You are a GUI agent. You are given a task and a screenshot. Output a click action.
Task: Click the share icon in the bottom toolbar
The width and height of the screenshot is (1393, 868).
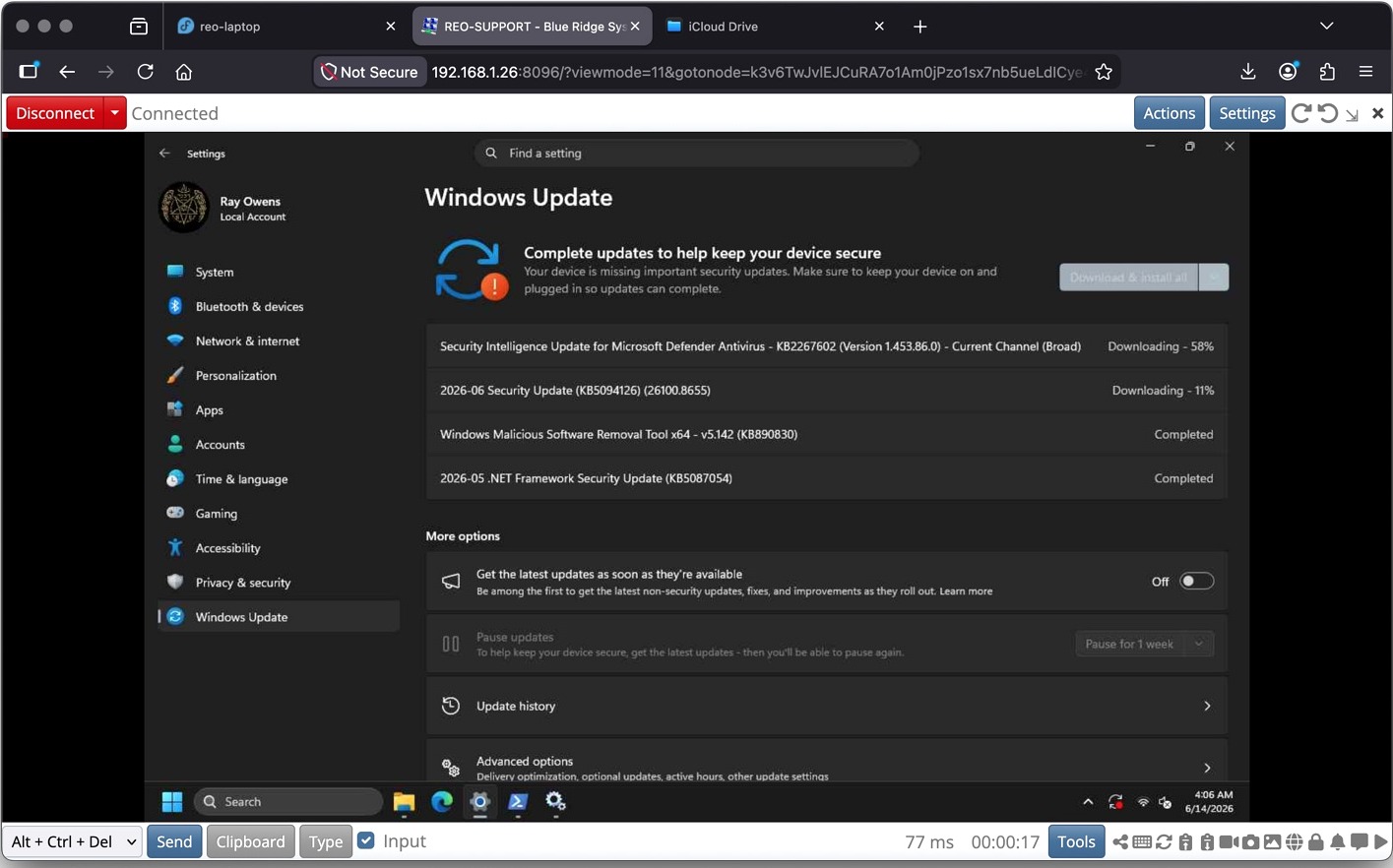(x=1120, y=841)
